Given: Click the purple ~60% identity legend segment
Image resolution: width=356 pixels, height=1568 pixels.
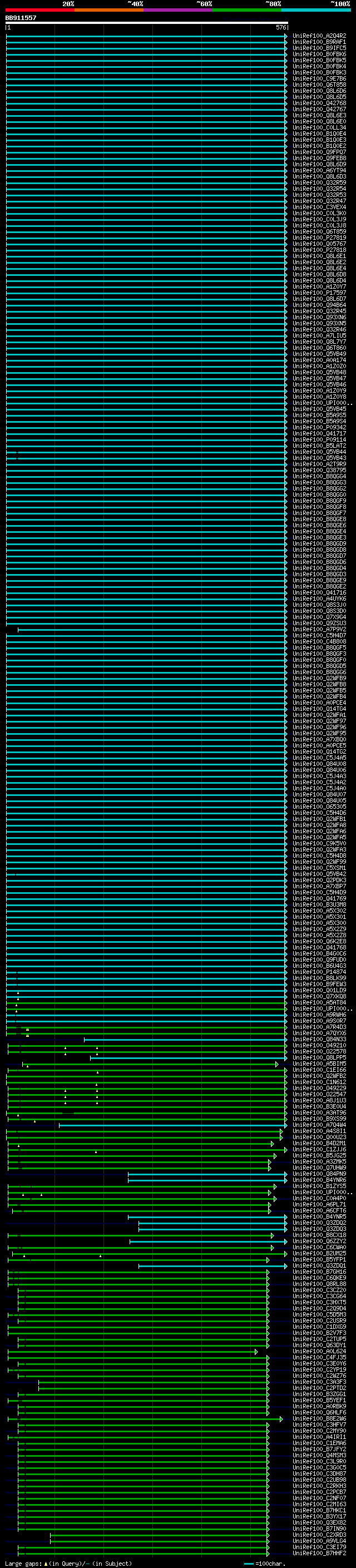Looking at the screenshot, I should [179, 11].
